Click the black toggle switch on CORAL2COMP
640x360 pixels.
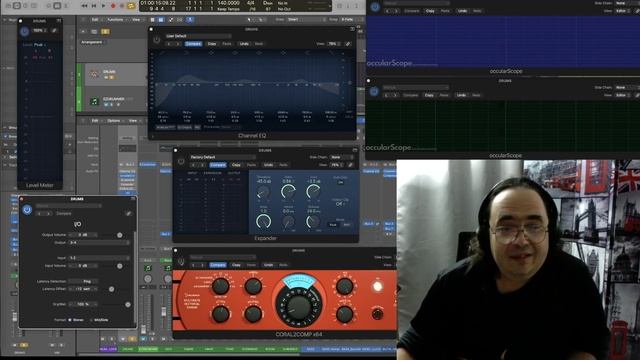pos(378,314)
